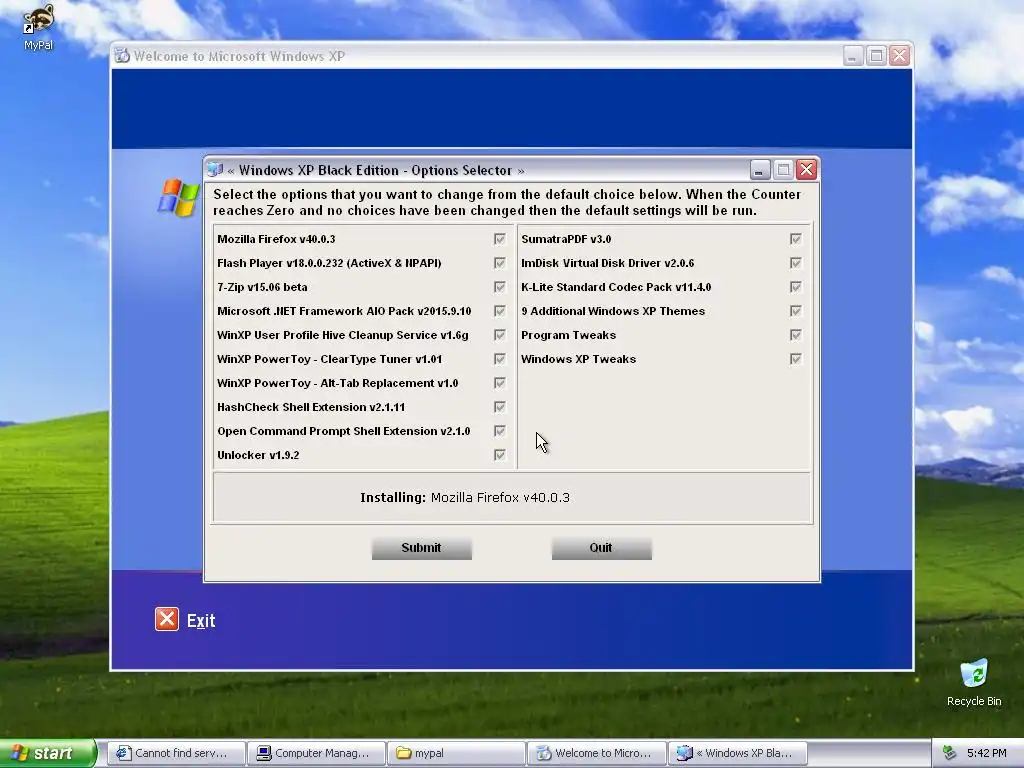
Task: Toggle the Flash Player v18.0.0.232 checkbox
Action: [x=500, y=263]
